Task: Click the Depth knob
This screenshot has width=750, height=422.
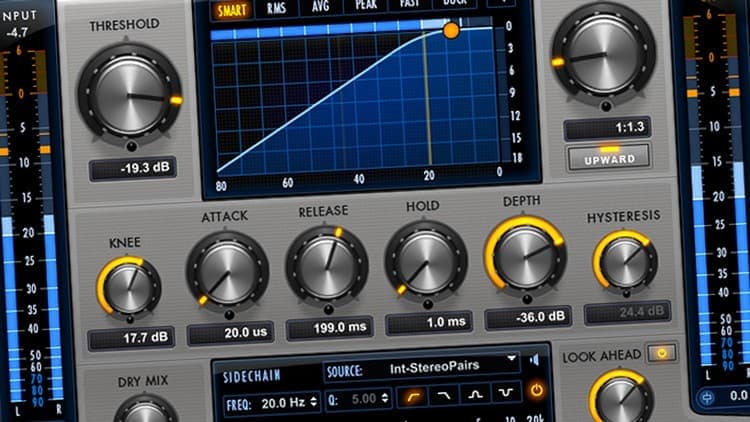Action: click(525, 257)
